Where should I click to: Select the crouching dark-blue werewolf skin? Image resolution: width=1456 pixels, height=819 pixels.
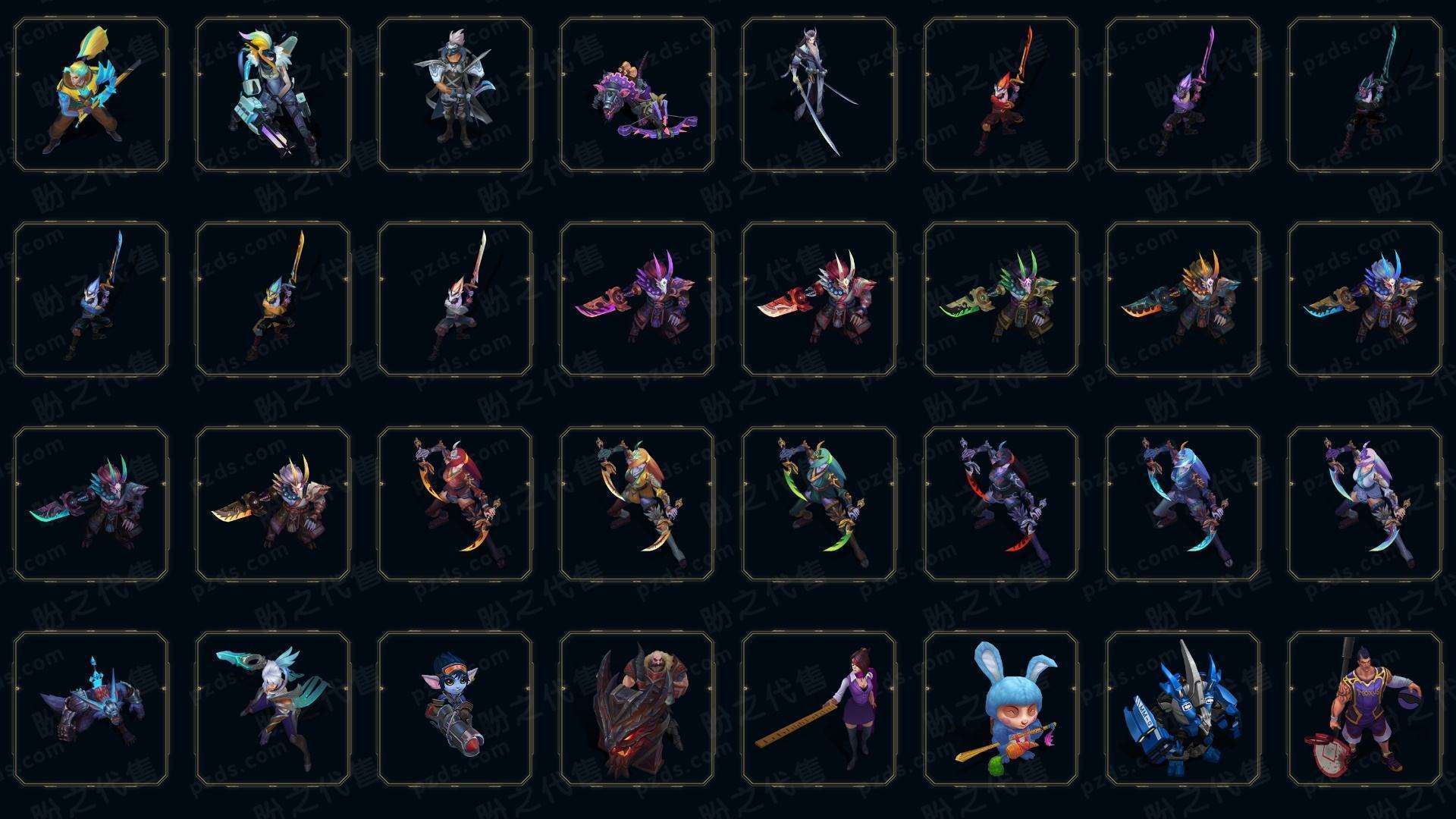pos(90,708)
